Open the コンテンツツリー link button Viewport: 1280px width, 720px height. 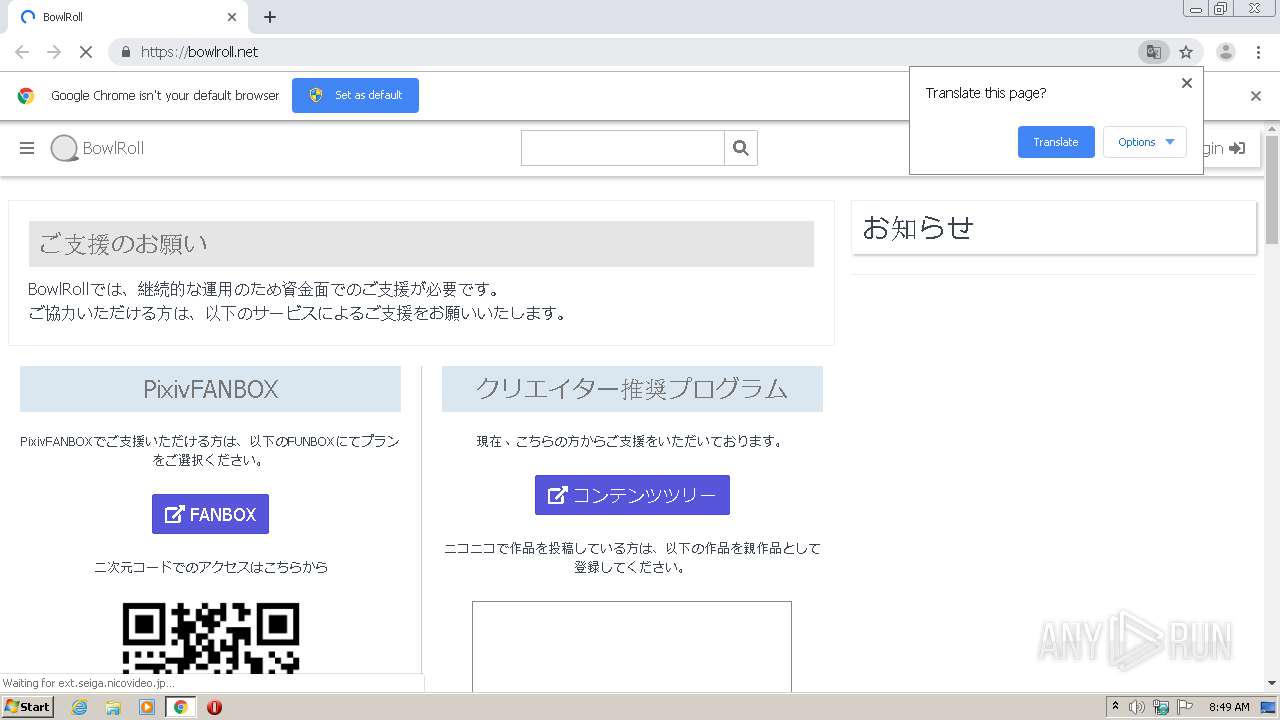pyautogui.click(x=632, y=495)
